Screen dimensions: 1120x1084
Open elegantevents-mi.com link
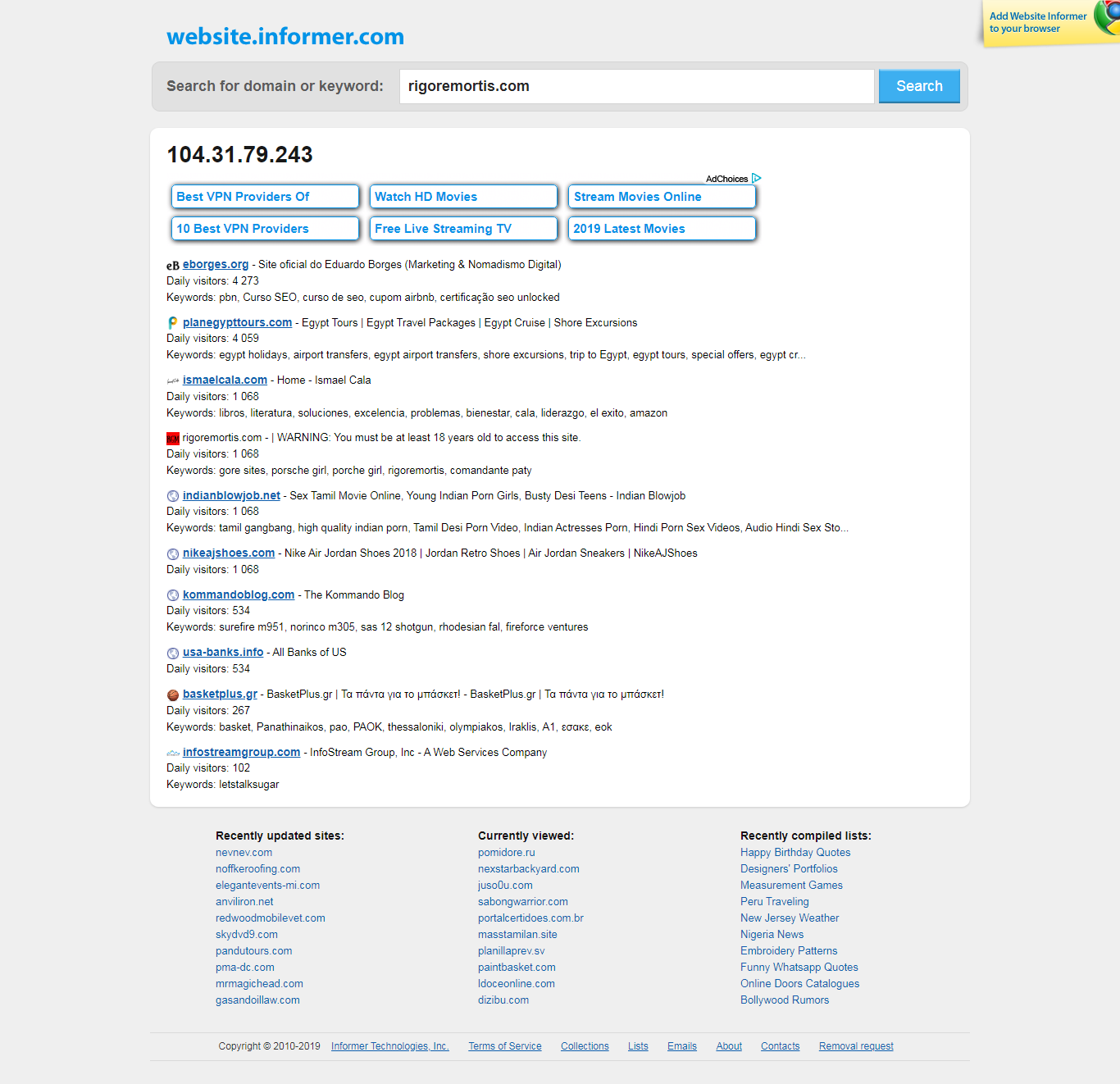pos(267,886)
